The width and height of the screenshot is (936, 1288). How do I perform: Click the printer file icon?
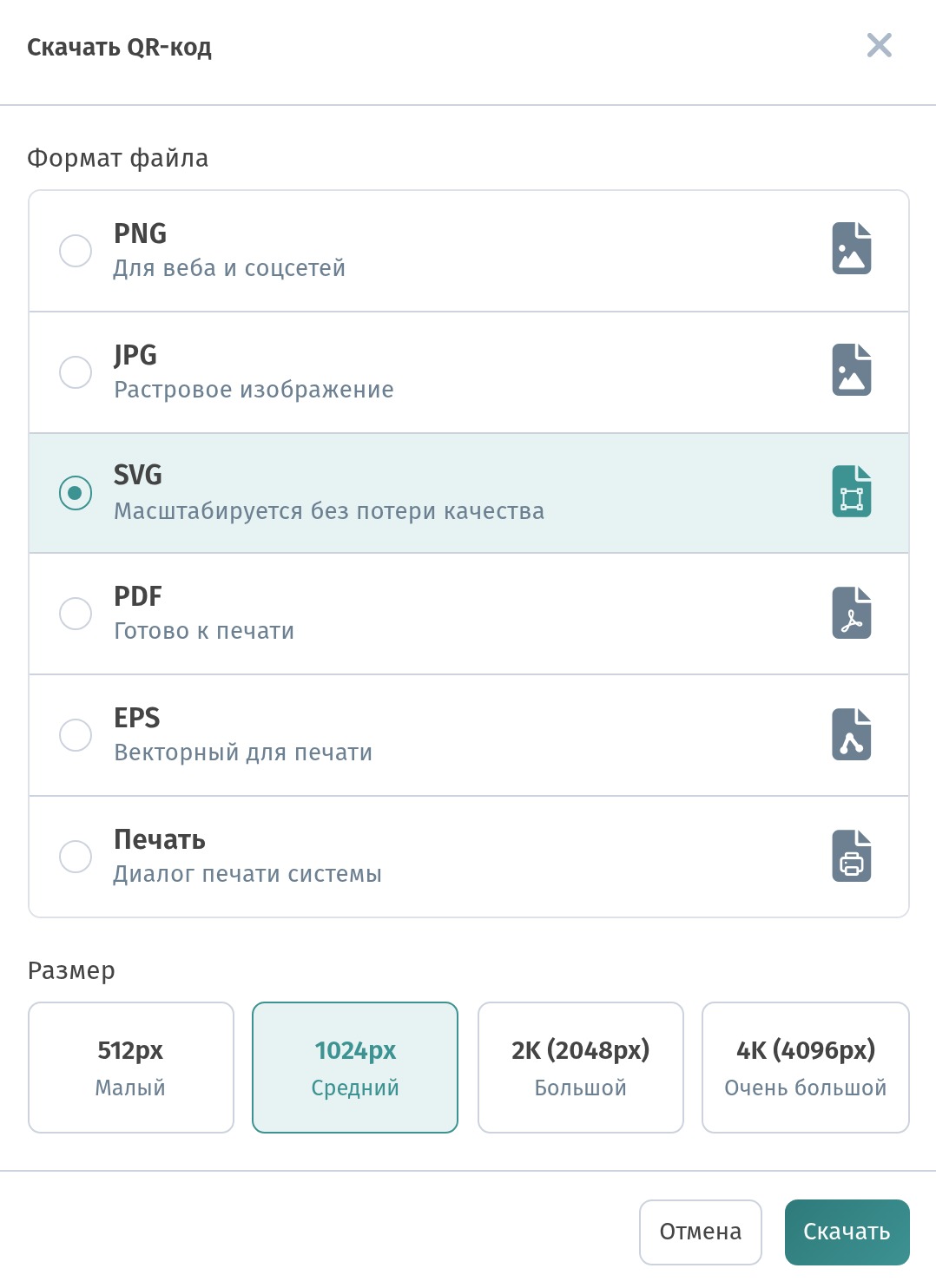pyautogui.click(x=852, y=856)
